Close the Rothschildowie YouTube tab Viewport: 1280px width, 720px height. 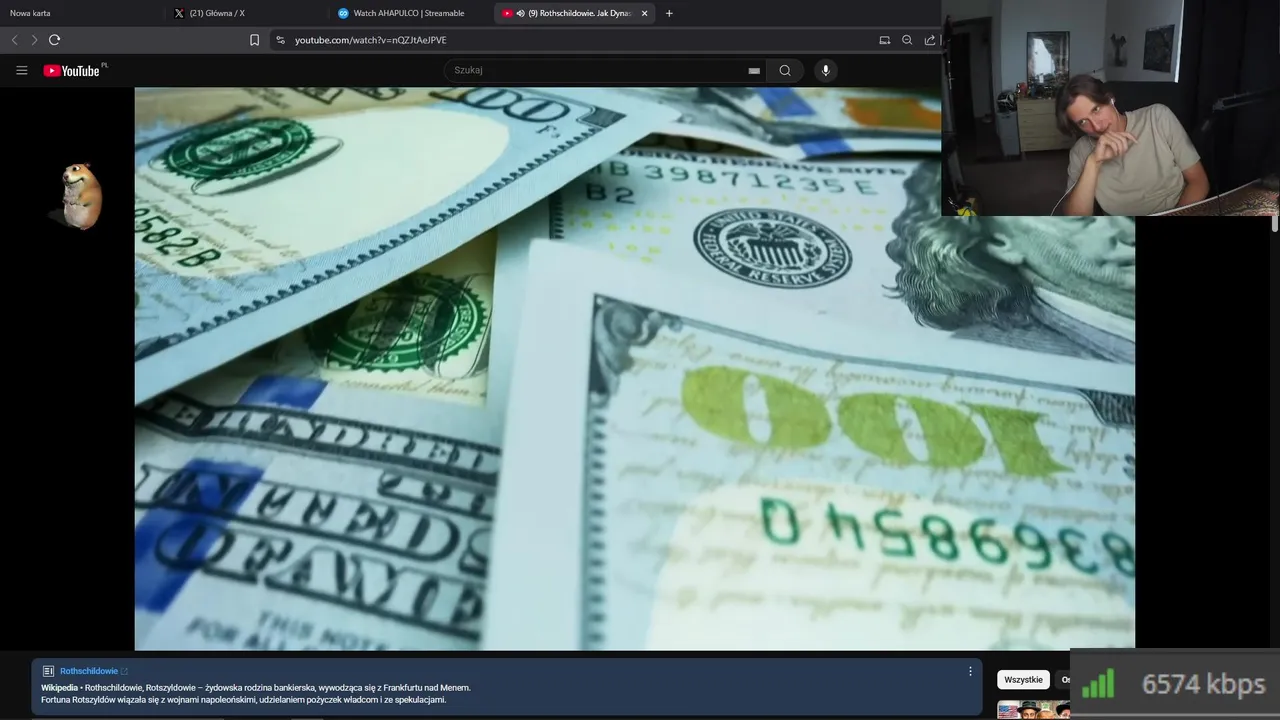644,13
